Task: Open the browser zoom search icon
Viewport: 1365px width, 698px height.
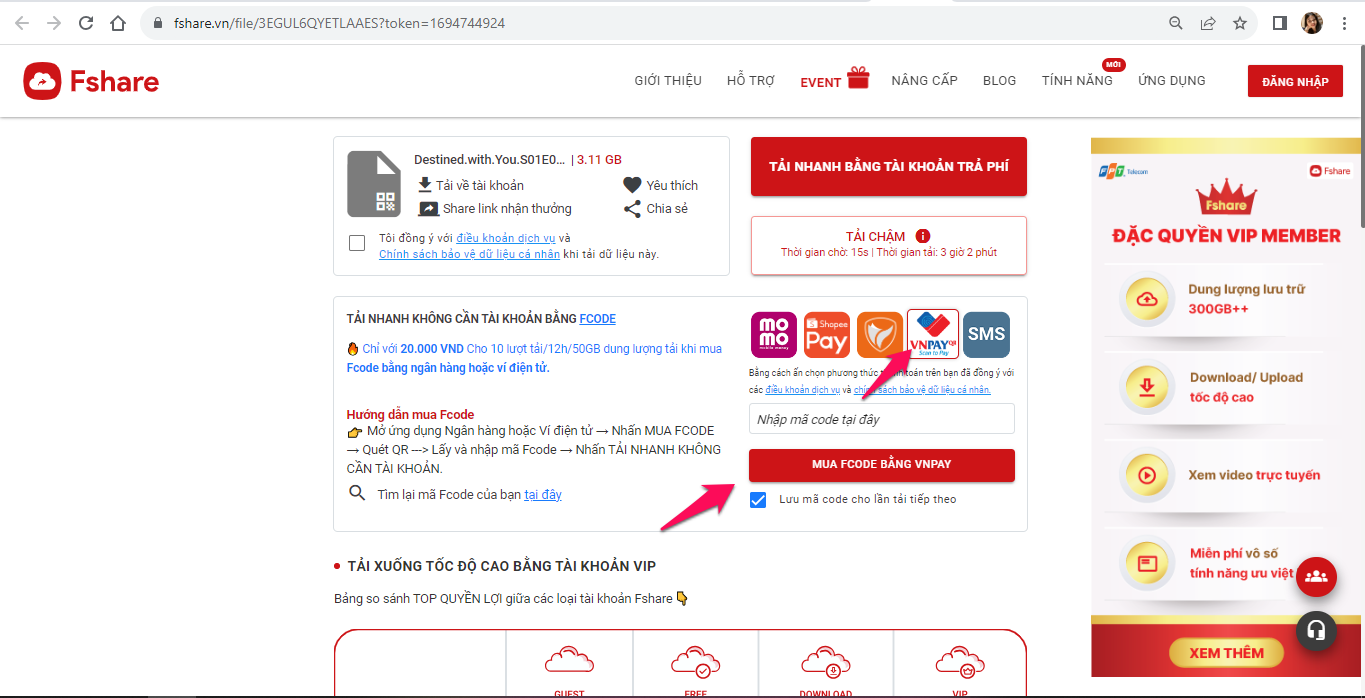Action: [1176, 23]
